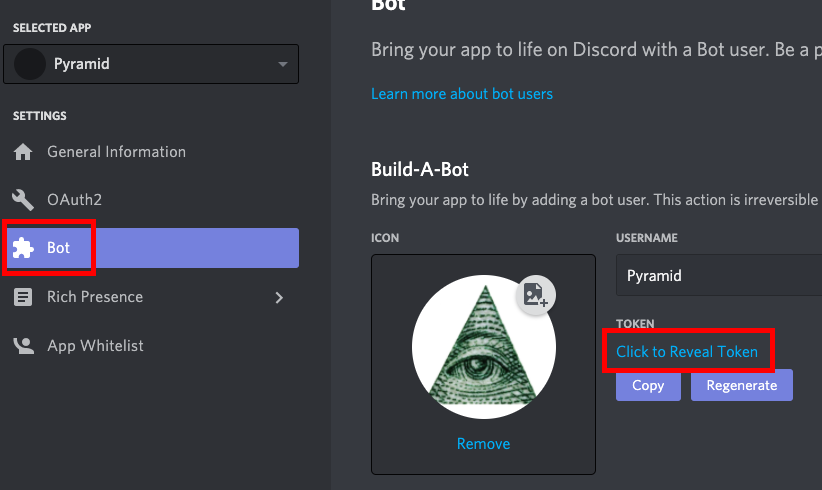
Task: Open the Pyramid selected app dropdown
Action: tap(151, 64)
